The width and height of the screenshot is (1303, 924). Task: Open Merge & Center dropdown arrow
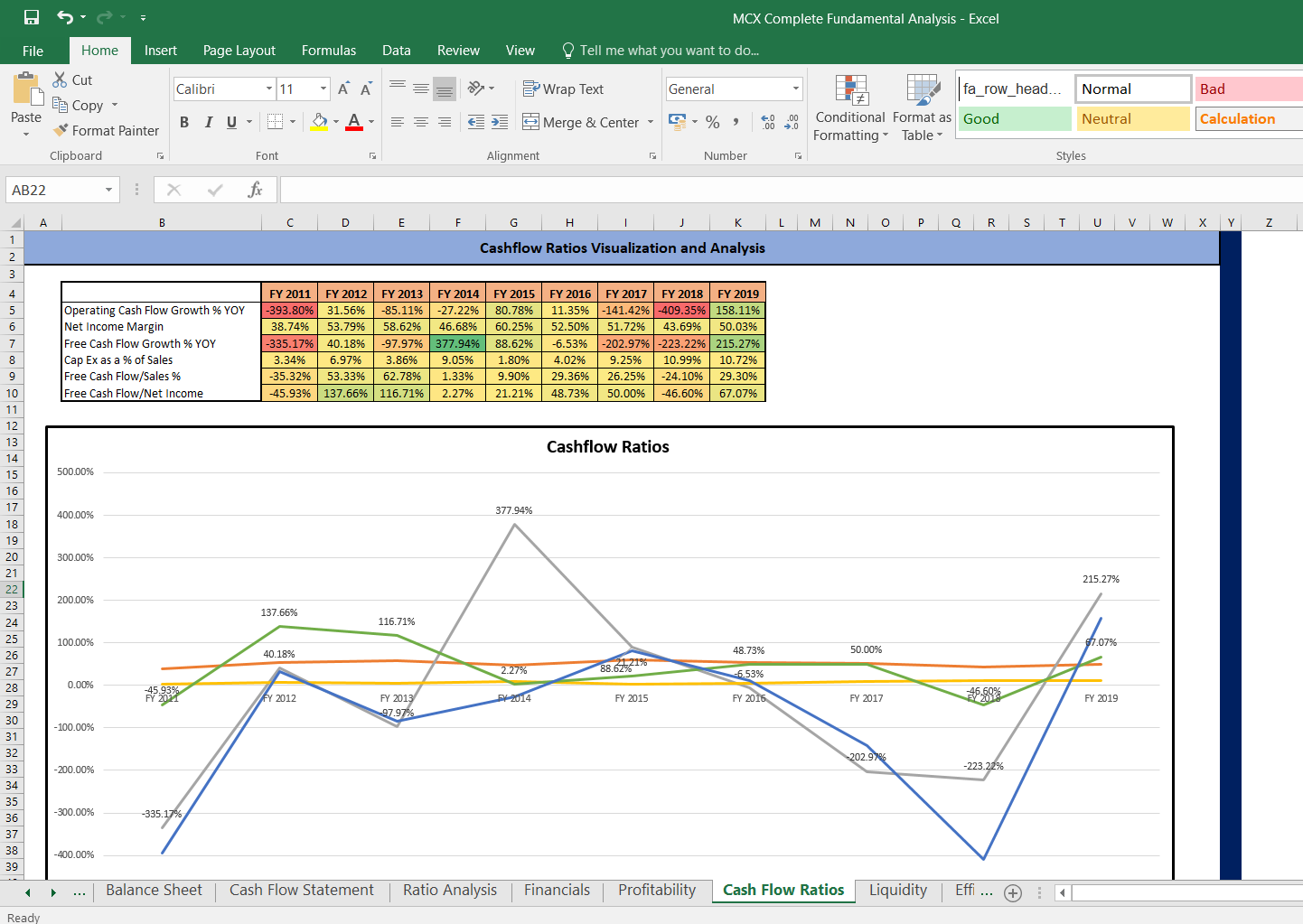click(651, 122)
